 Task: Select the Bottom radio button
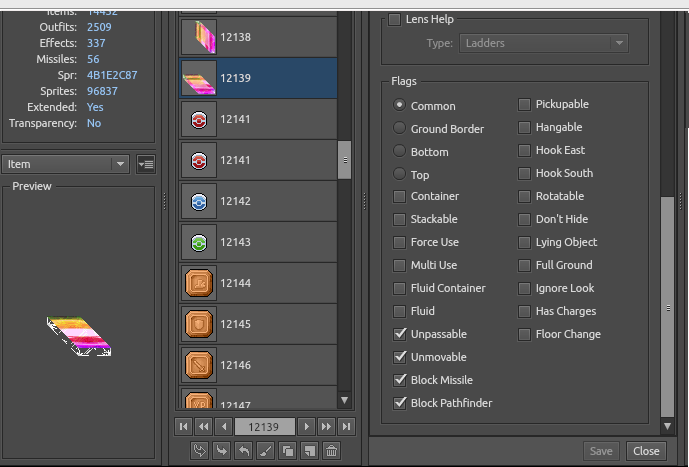[x=399, y=151]
